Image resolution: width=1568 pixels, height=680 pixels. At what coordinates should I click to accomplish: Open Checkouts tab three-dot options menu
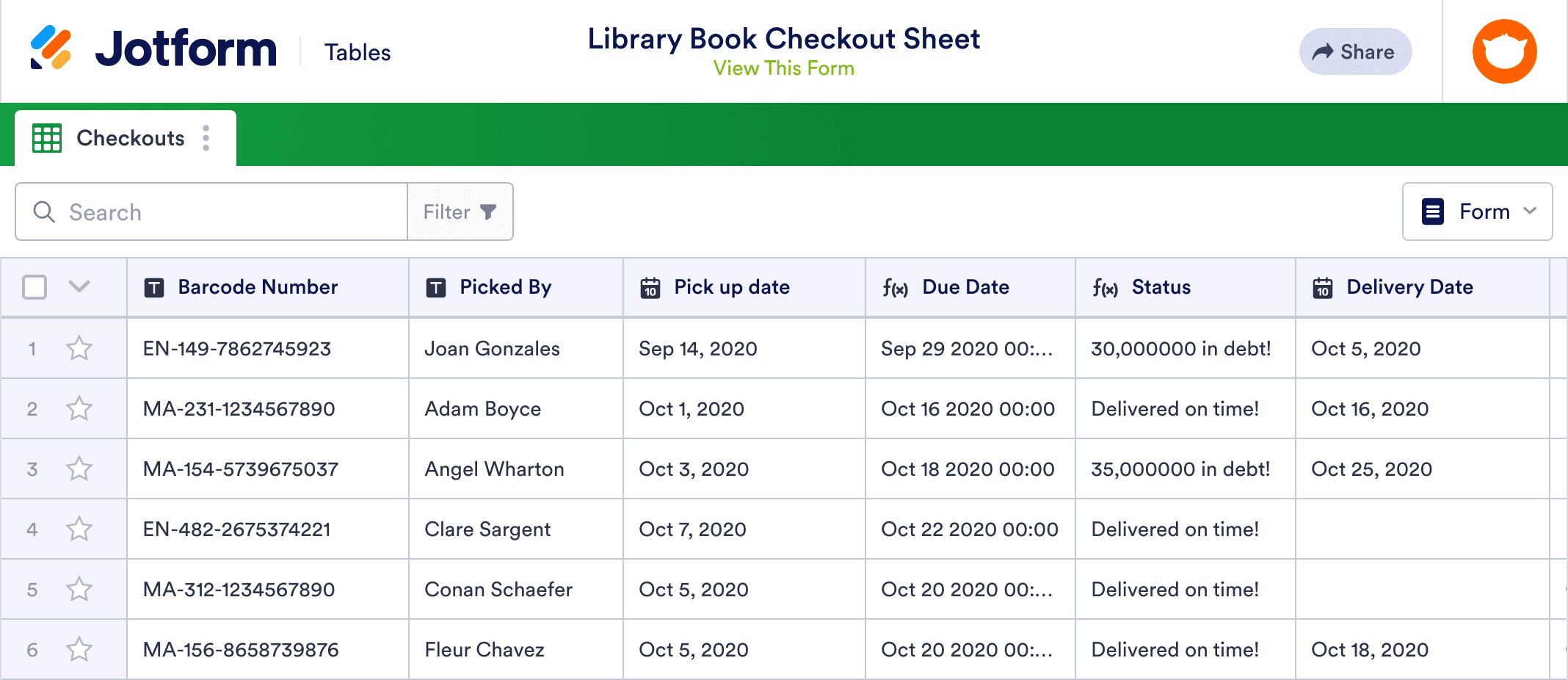[x=206, y=138]
